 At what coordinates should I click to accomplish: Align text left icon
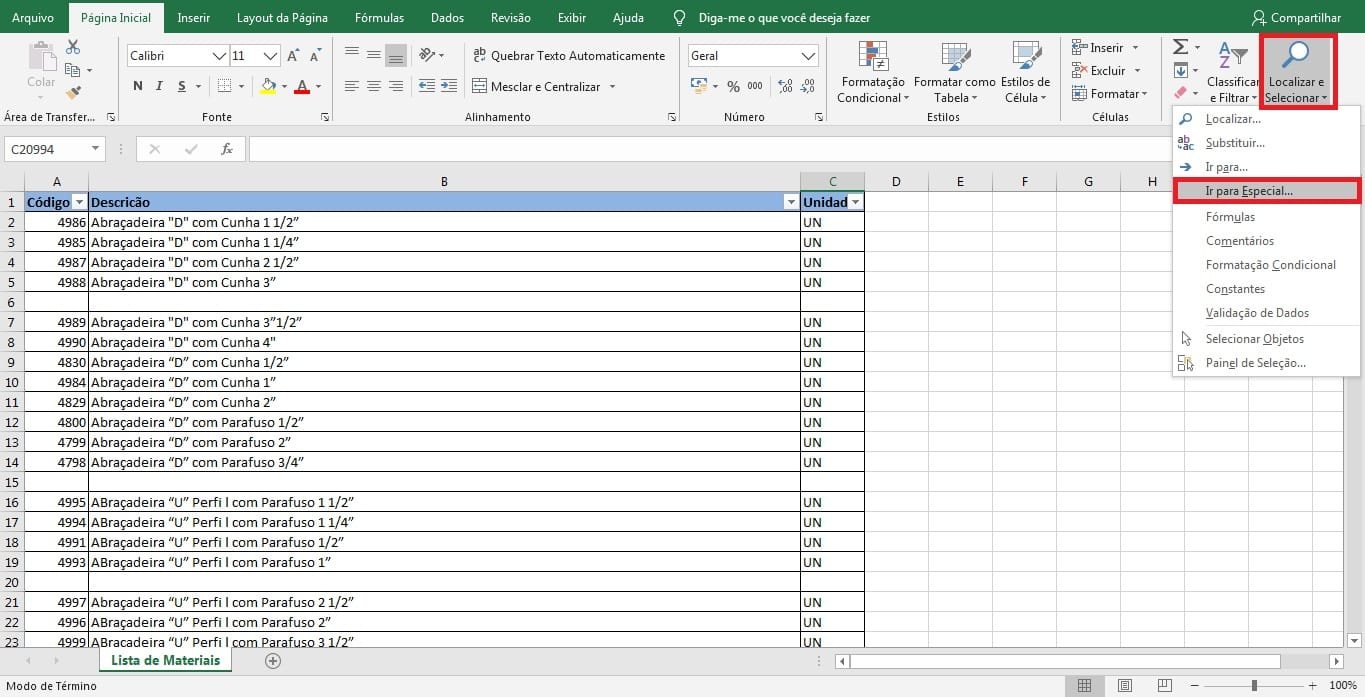coord(352,87)
